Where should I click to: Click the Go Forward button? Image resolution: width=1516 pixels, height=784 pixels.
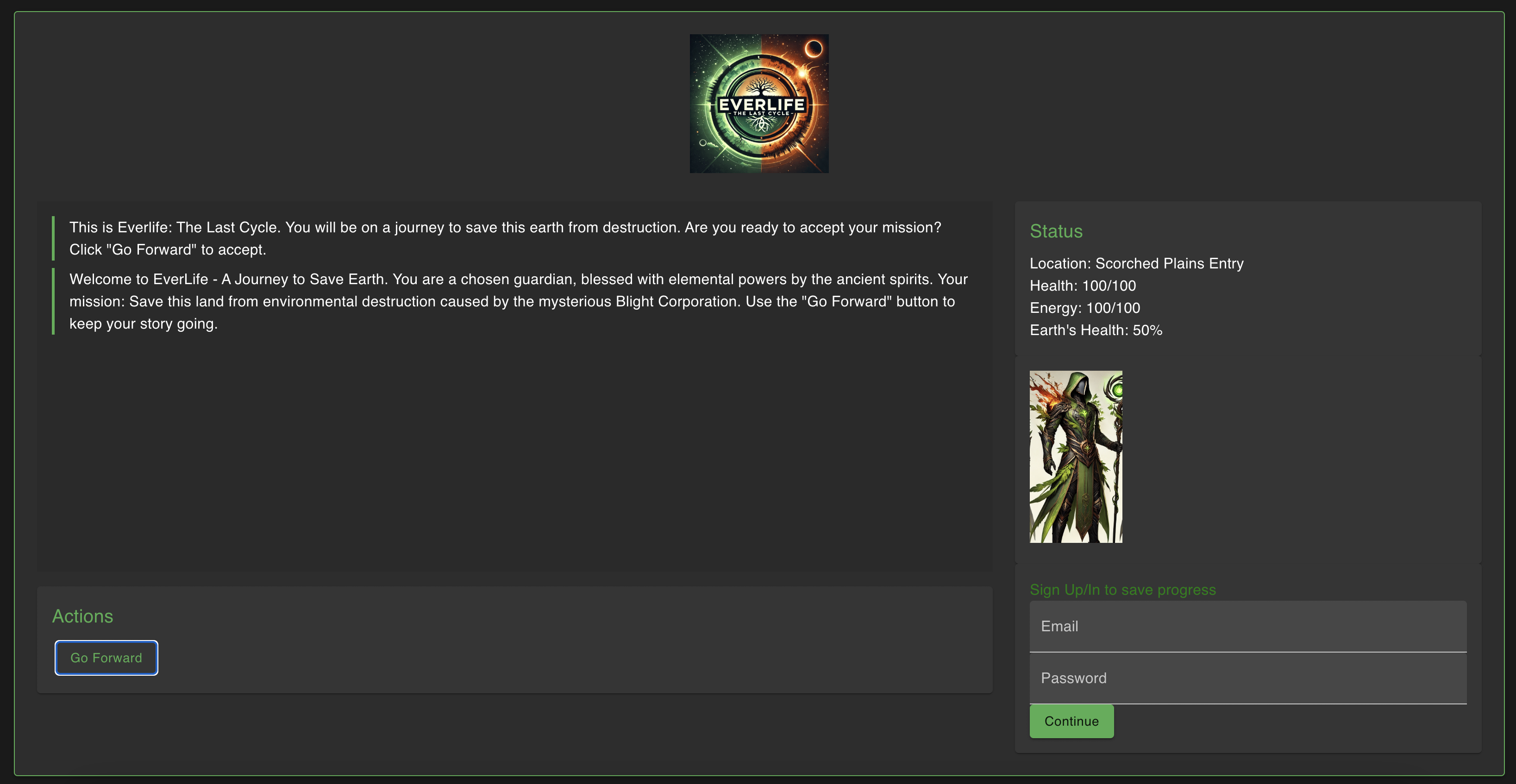click(106, 658)
